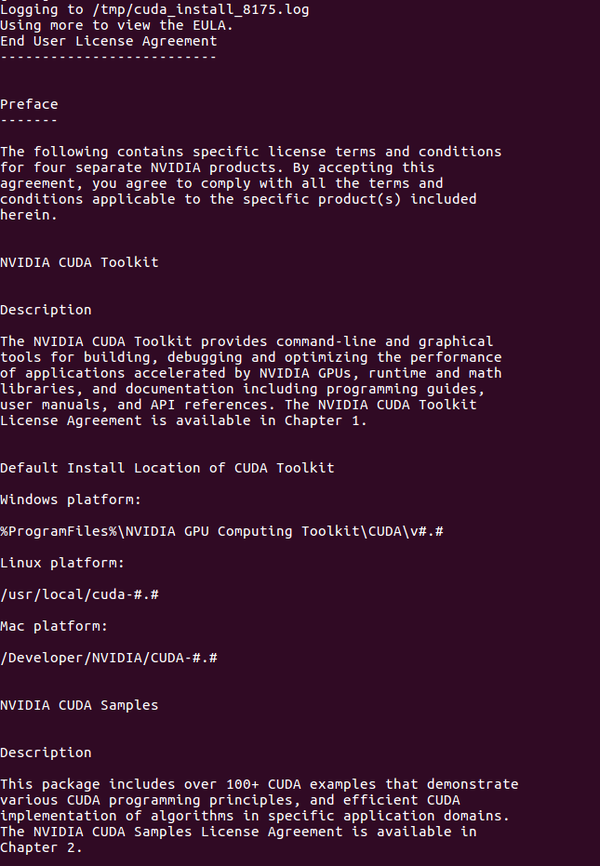Click the first "Description" heading under CUDA Toolkit
This screenshot has height=866, width=600.
click(46, 310)
